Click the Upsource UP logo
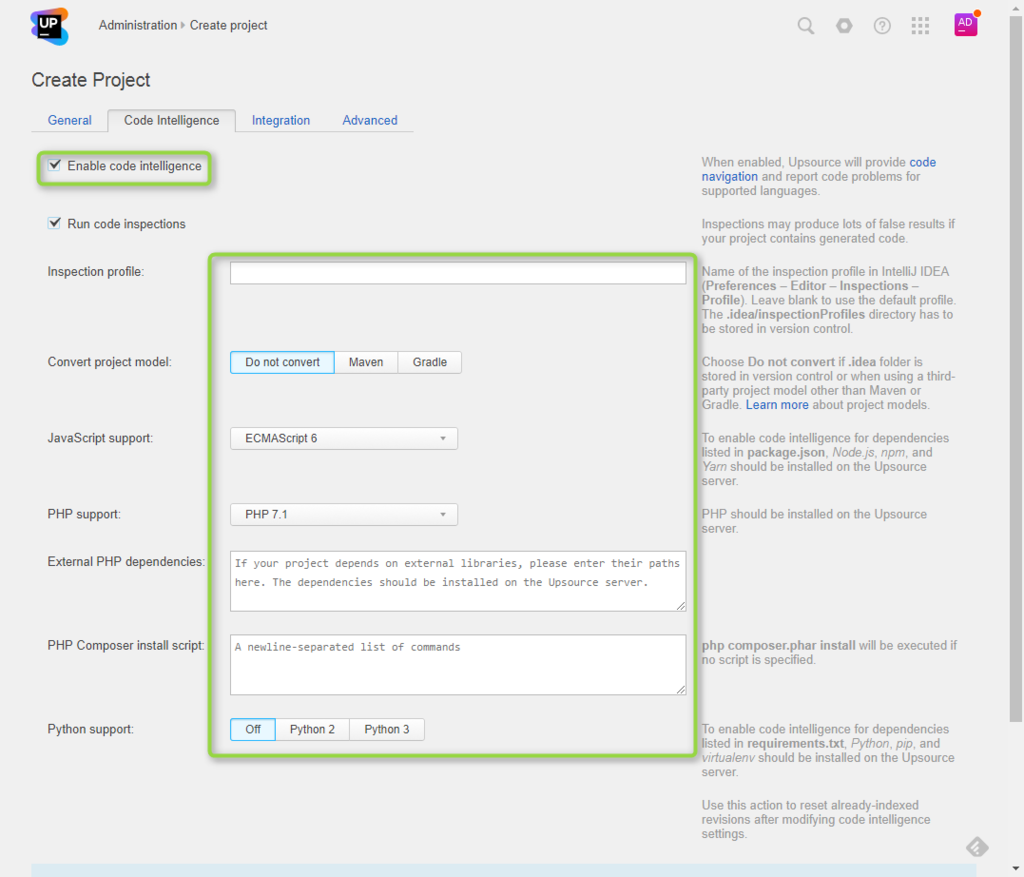The width and height of the screenshot is (1024, 877). pos(50,26)
